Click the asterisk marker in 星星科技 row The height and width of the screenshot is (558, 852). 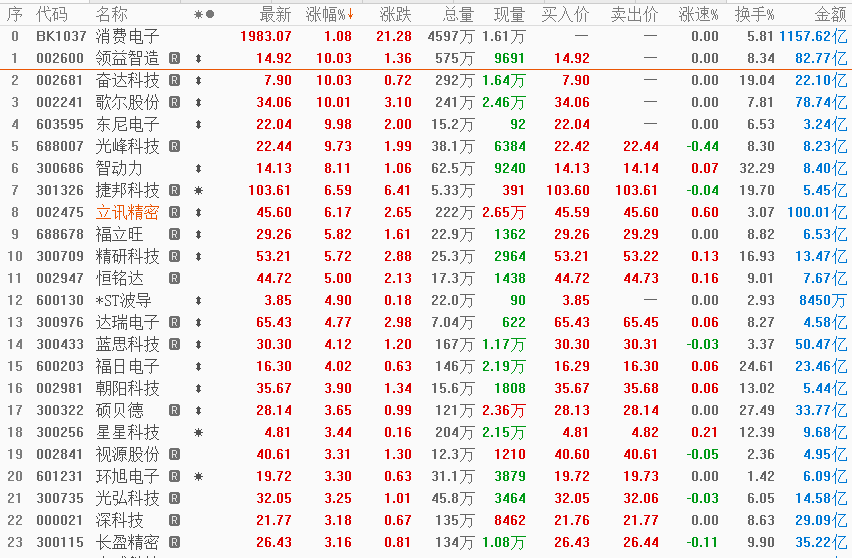[198, 433]
